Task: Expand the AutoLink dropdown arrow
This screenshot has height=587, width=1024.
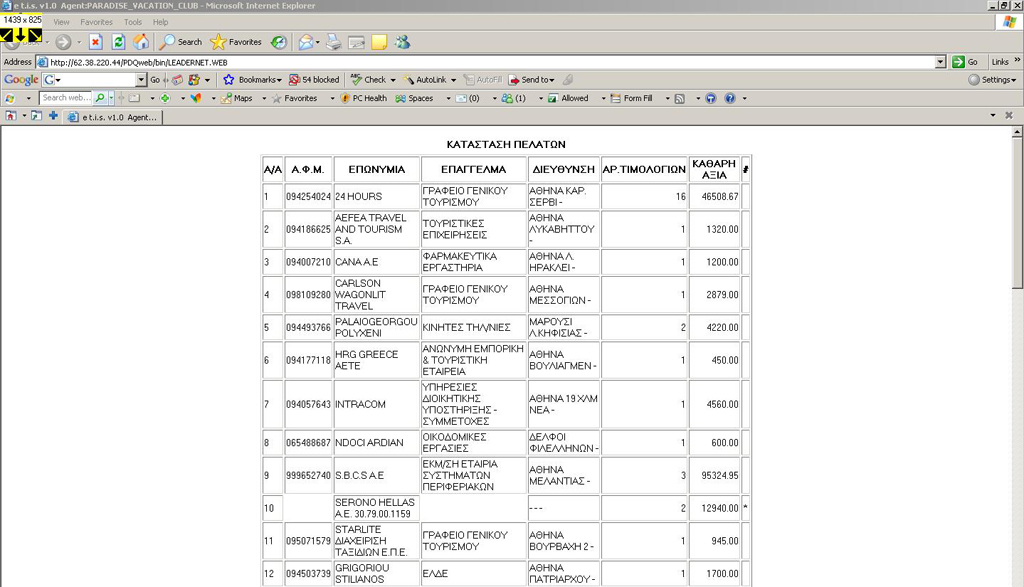Action: (453, 80)
